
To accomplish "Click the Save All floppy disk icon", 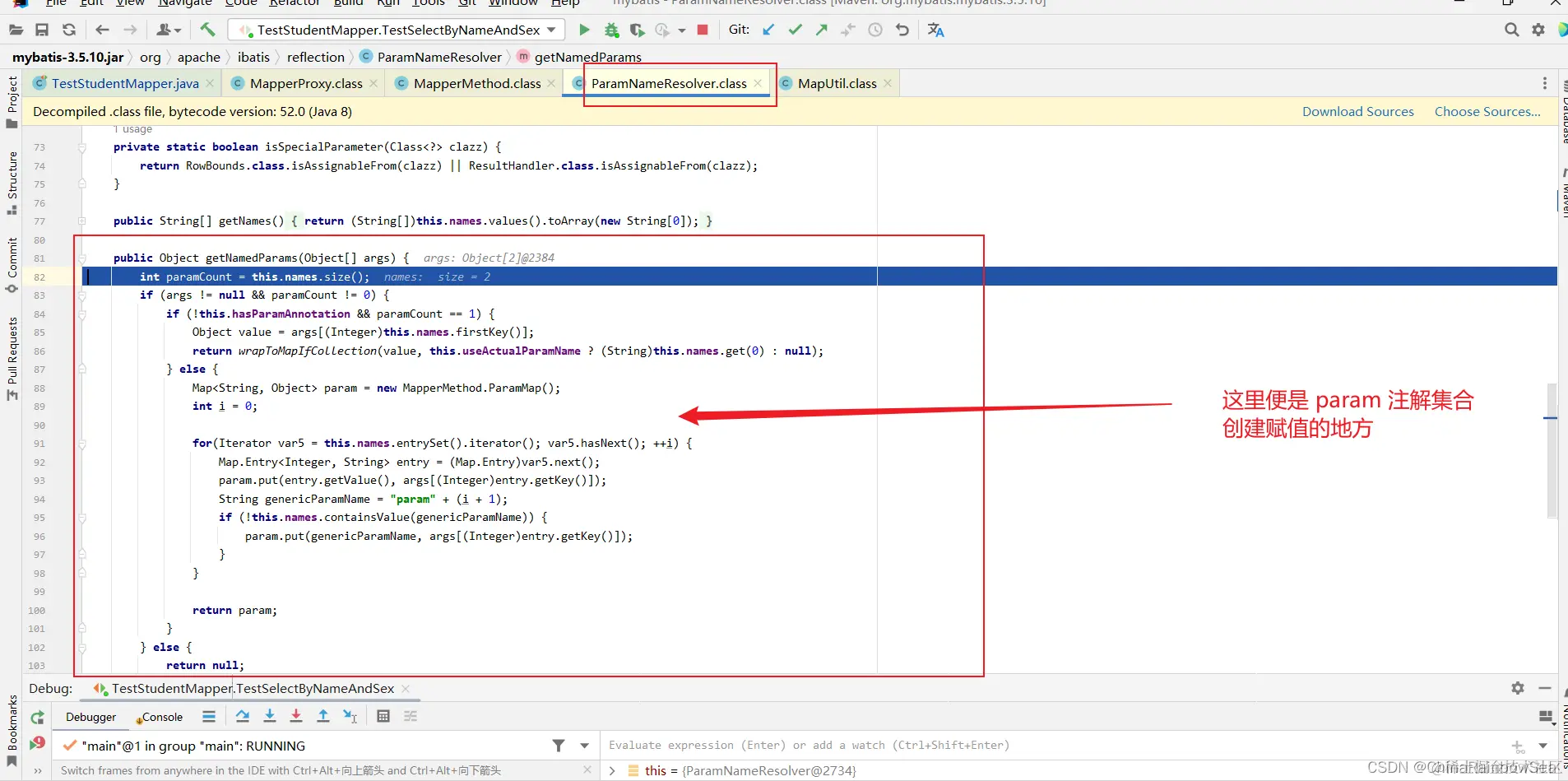I will pyautogui.click(x=42, y=30).
